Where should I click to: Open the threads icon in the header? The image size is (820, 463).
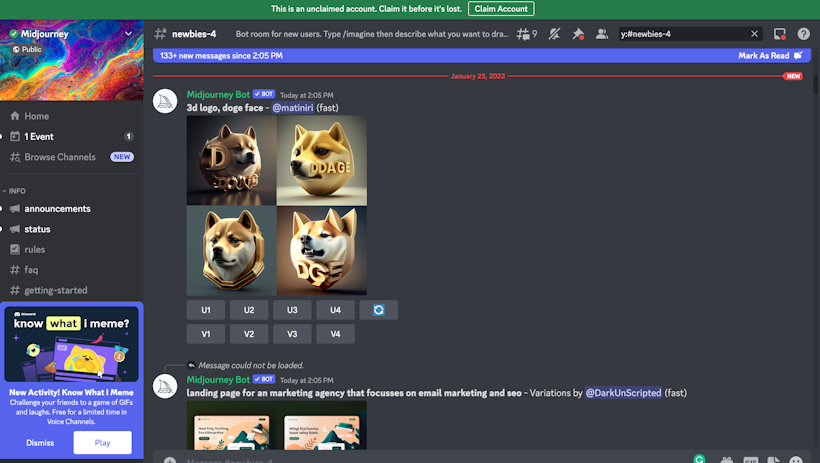click(526, 34)
